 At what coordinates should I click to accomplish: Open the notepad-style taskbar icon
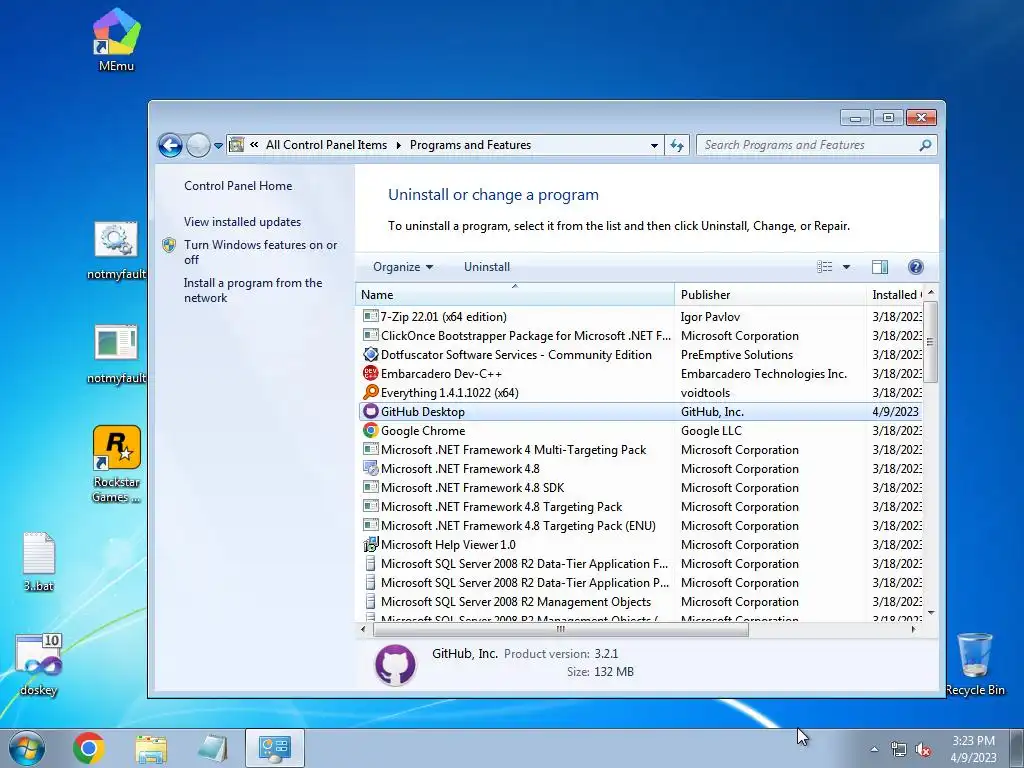tap(213, 748)
